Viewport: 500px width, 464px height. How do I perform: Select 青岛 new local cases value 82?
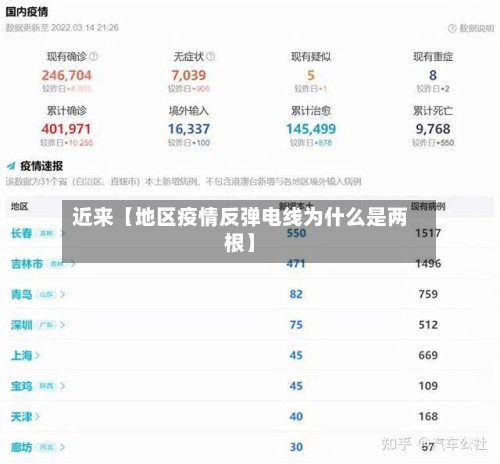[x=296, y=294]
